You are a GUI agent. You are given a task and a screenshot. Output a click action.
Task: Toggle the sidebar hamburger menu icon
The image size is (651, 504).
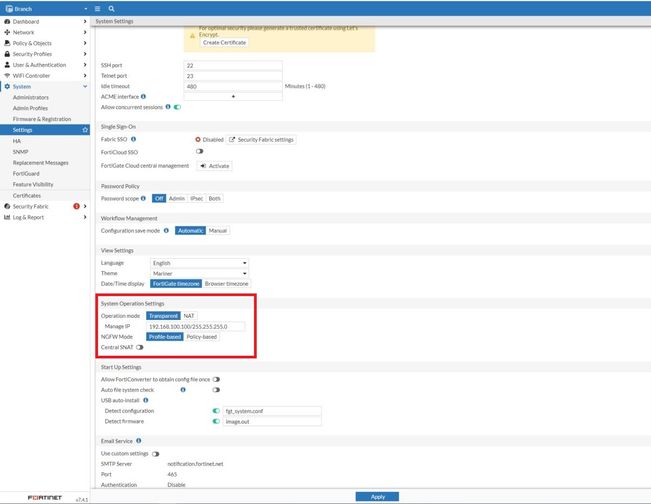(98, 9)
